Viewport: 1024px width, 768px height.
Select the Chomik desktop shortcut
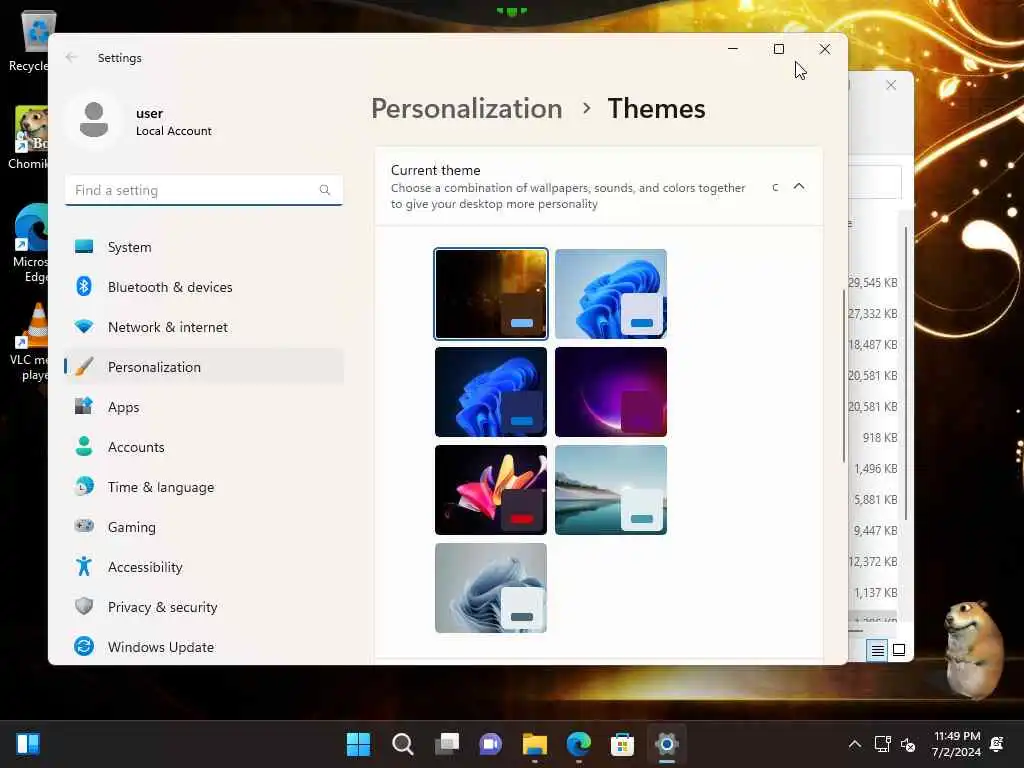pyautogui.click(x=29, y=138)
